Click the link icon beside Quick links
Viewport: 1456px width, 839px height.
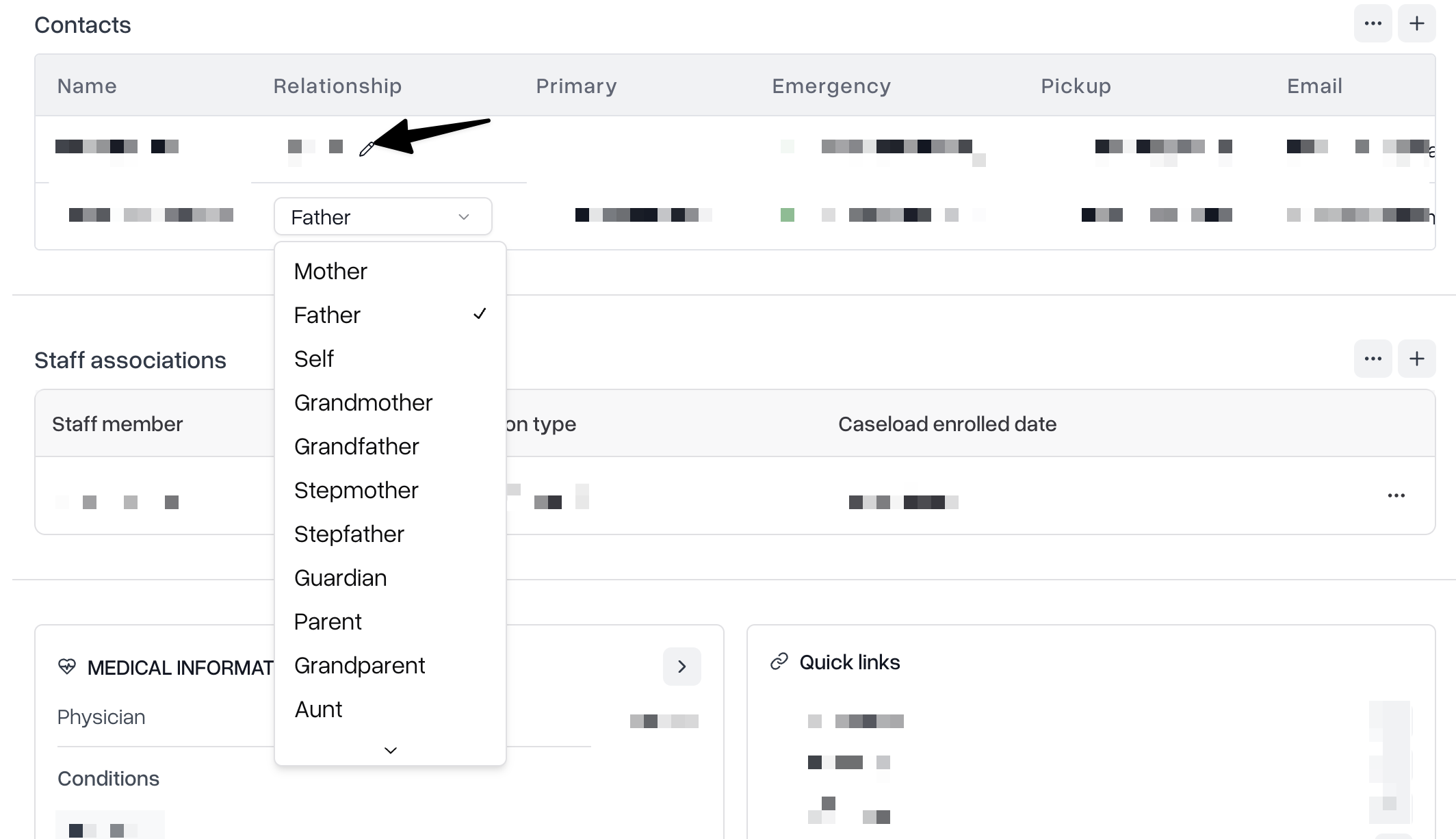(779, 662)
